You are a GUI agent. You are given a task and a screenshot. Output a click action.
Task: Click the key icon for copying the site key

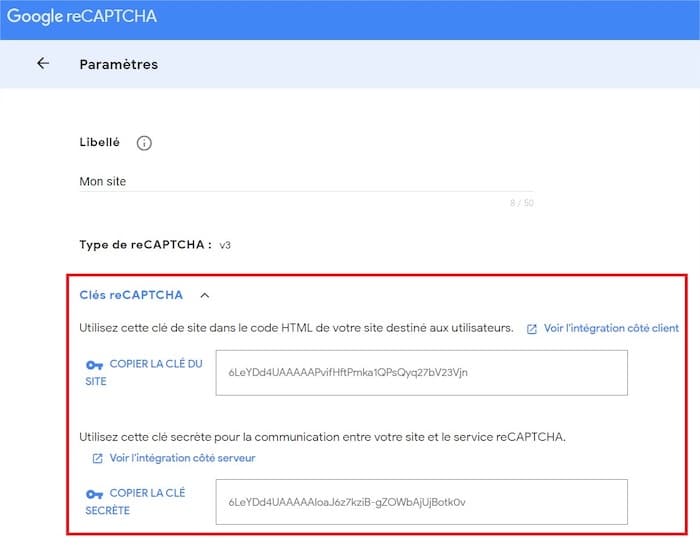[95, 365]
